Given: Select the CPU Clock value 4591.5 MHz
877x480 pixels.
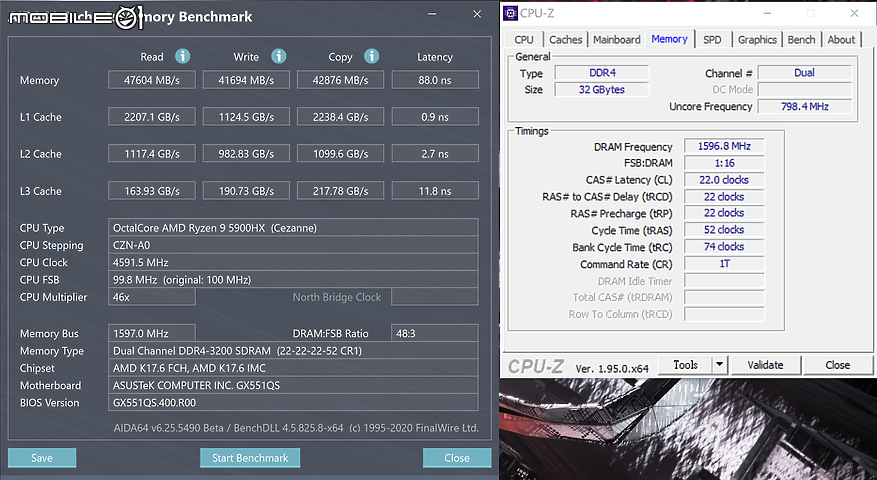Looking at the screenshot, I should pyautogui.click(x=293, y=262).
